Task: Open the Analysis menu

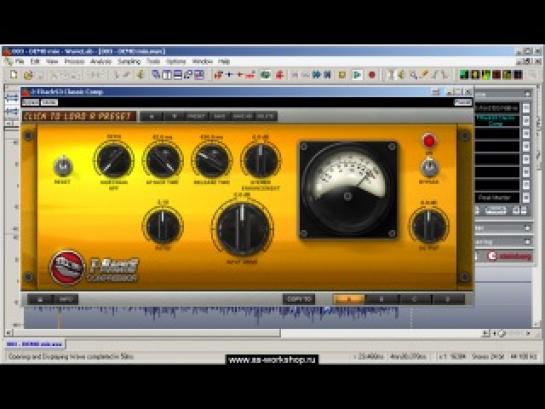Action: pos(101,62)
